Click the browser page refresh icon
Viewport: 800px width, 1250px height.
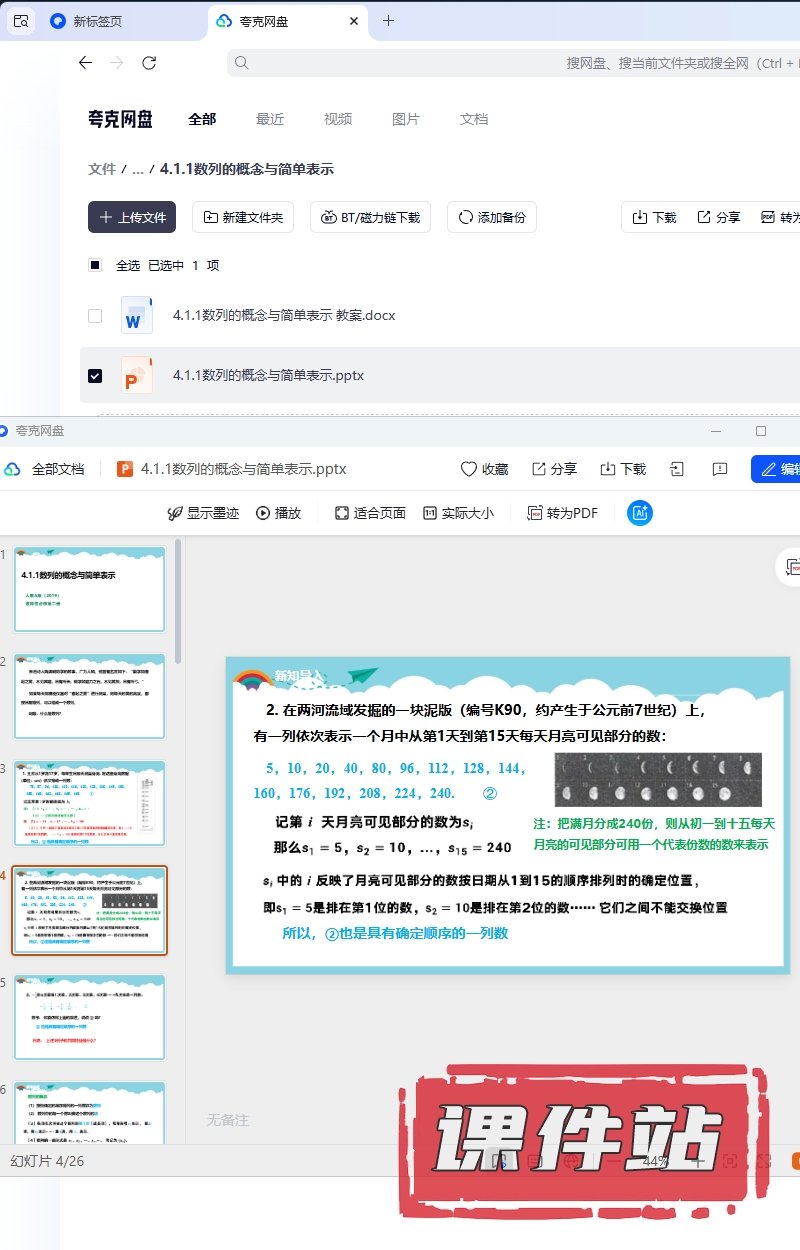point(149,63)
